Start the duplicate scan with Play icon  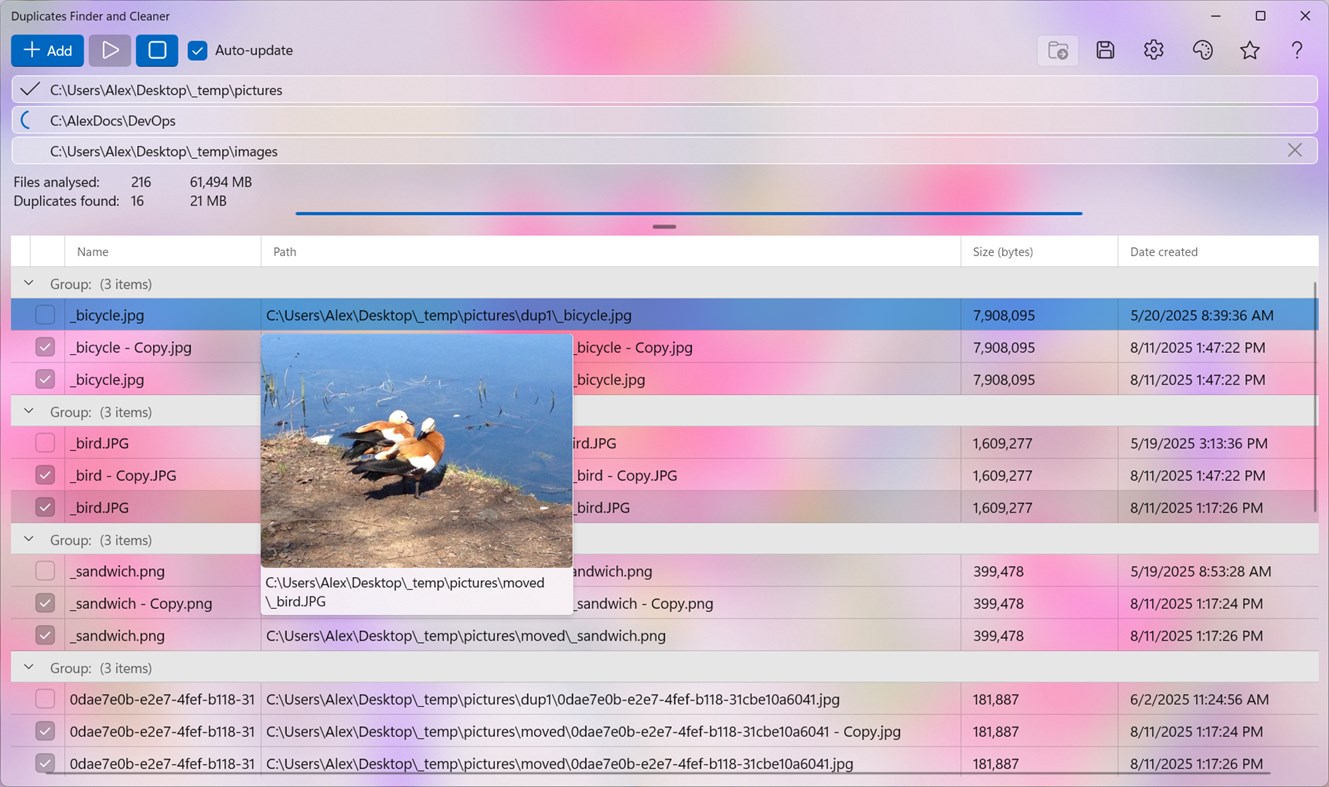[x=109, y=50]
